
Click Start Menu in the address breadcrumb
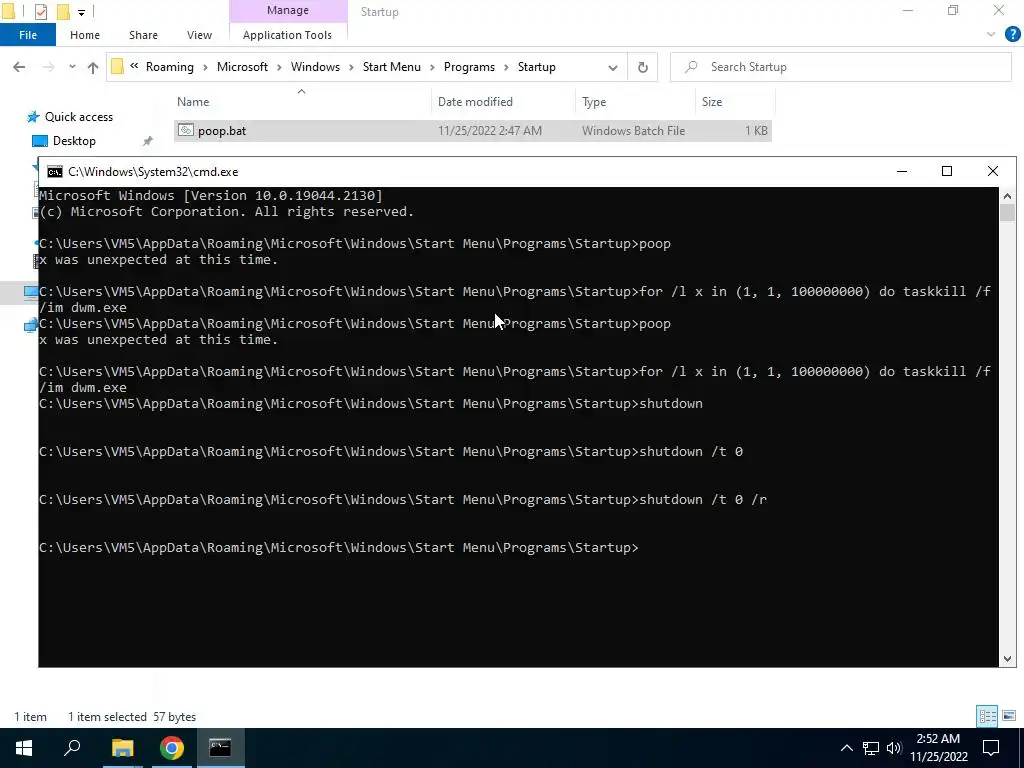tap(392, 67)
